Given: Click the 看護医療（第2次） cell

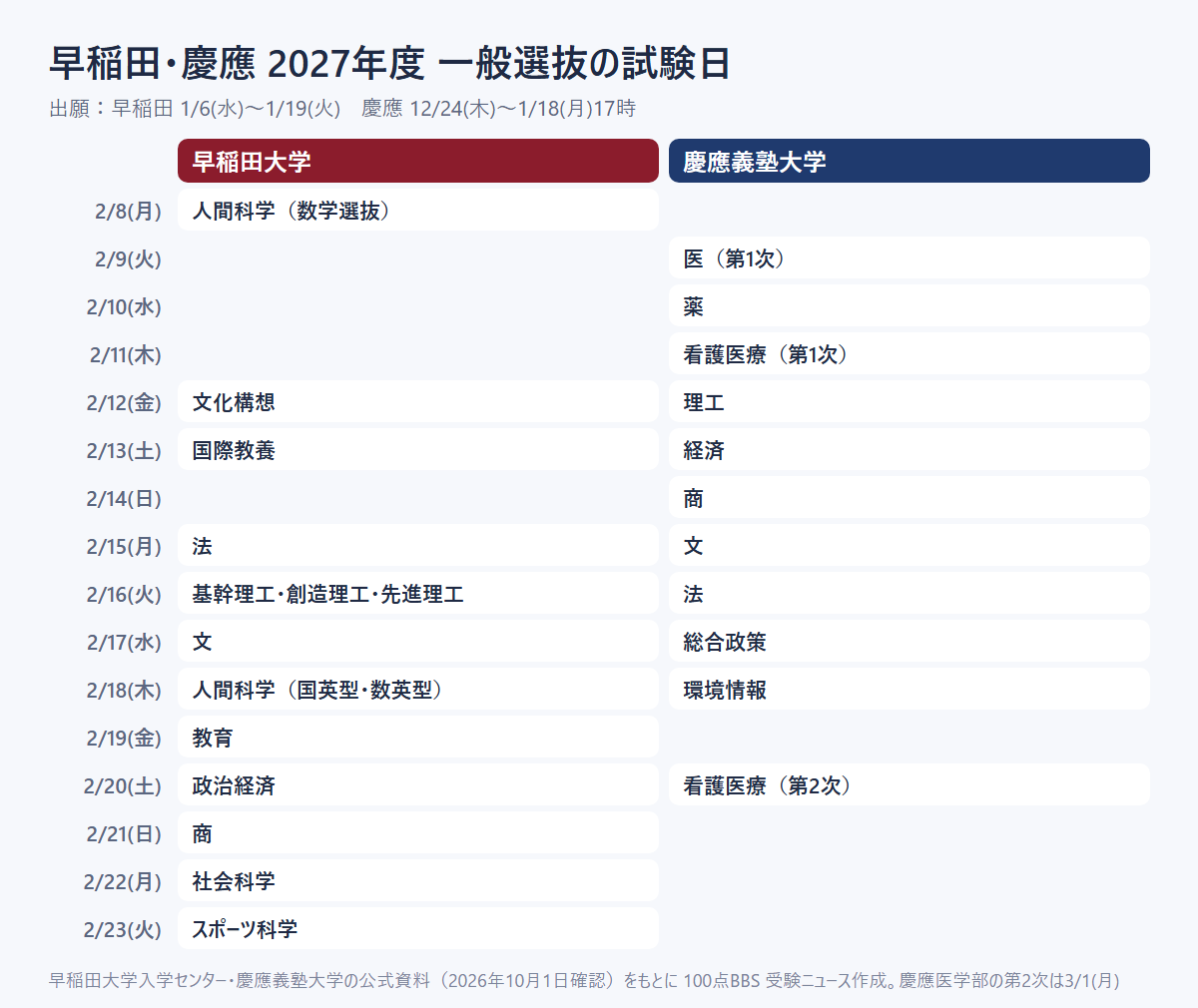Looking at the screenshot, I should tap(909, 784).
